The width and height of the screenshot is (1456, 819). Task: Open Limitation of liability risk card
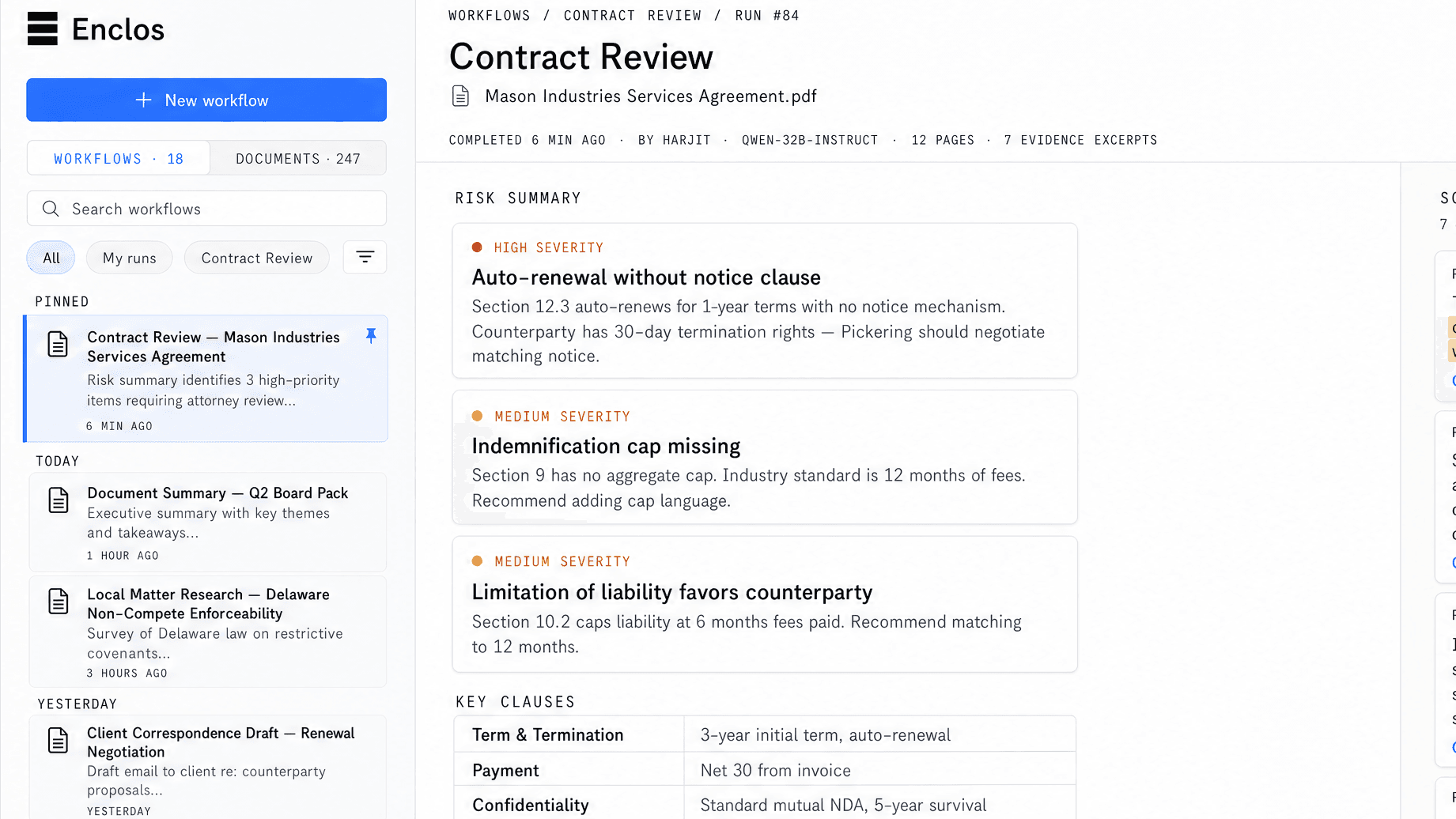(x=765, y=604)
